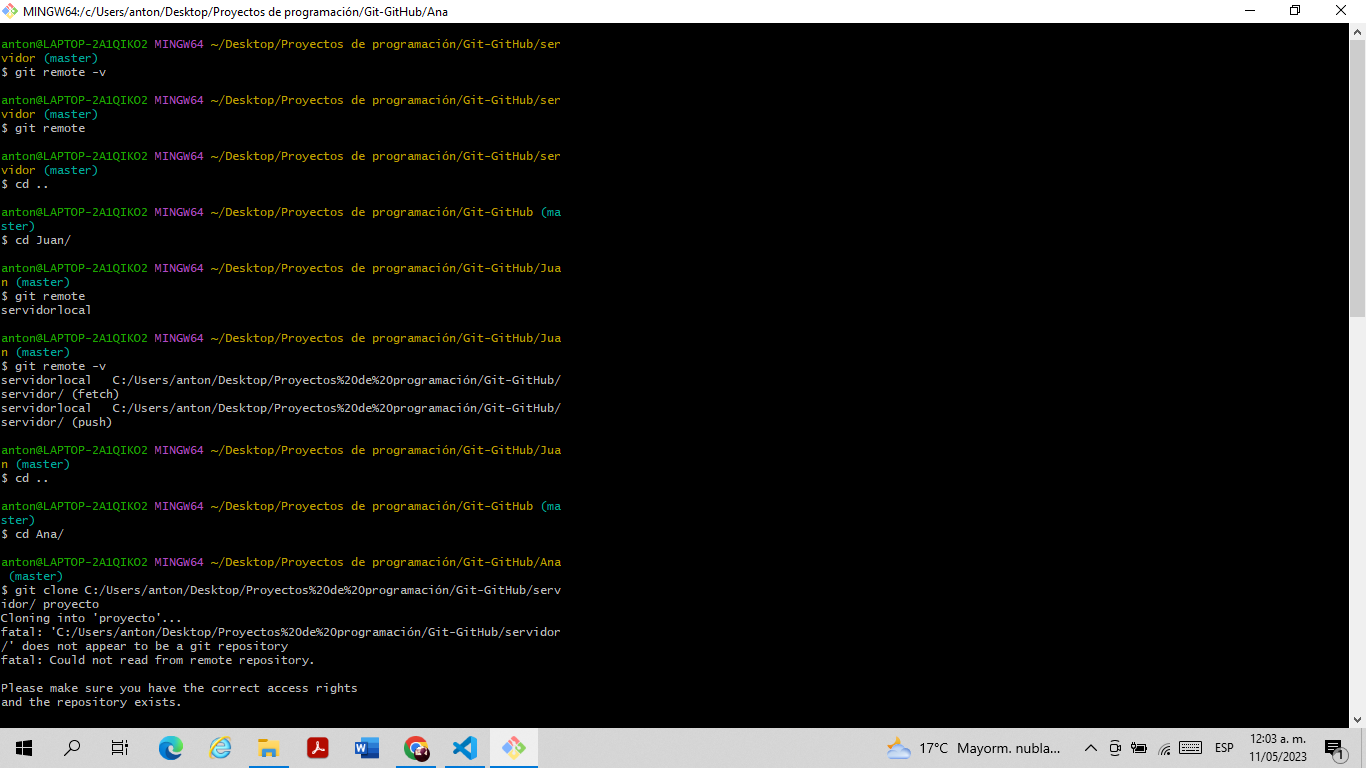
Task: Show hidden system tray icons
Action: 1090,748
